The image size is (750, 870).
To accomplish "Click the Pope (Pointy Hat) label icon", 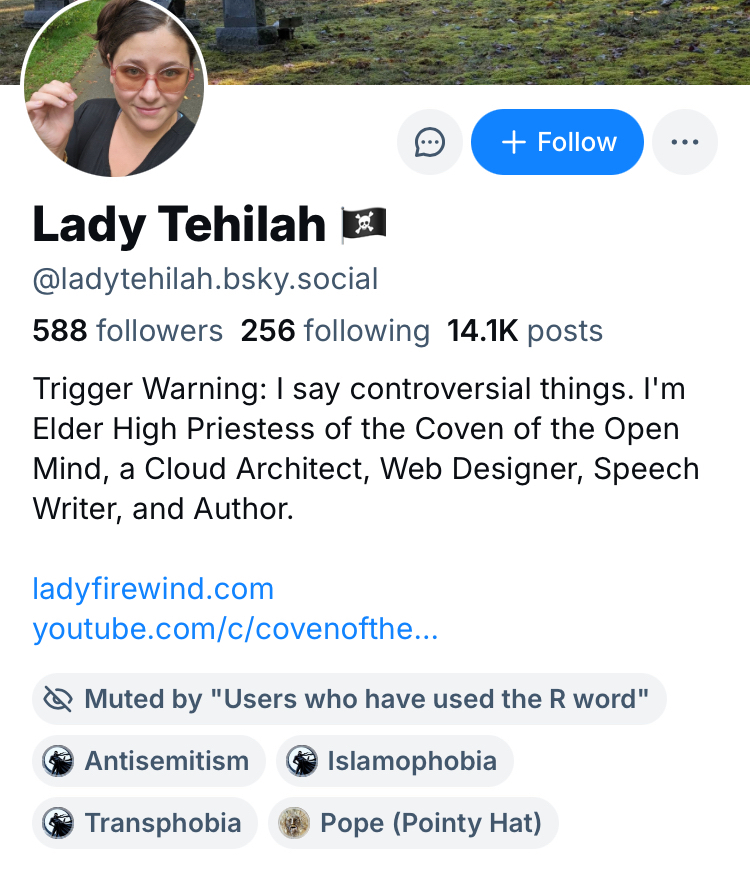I will (x=294, y=823).
